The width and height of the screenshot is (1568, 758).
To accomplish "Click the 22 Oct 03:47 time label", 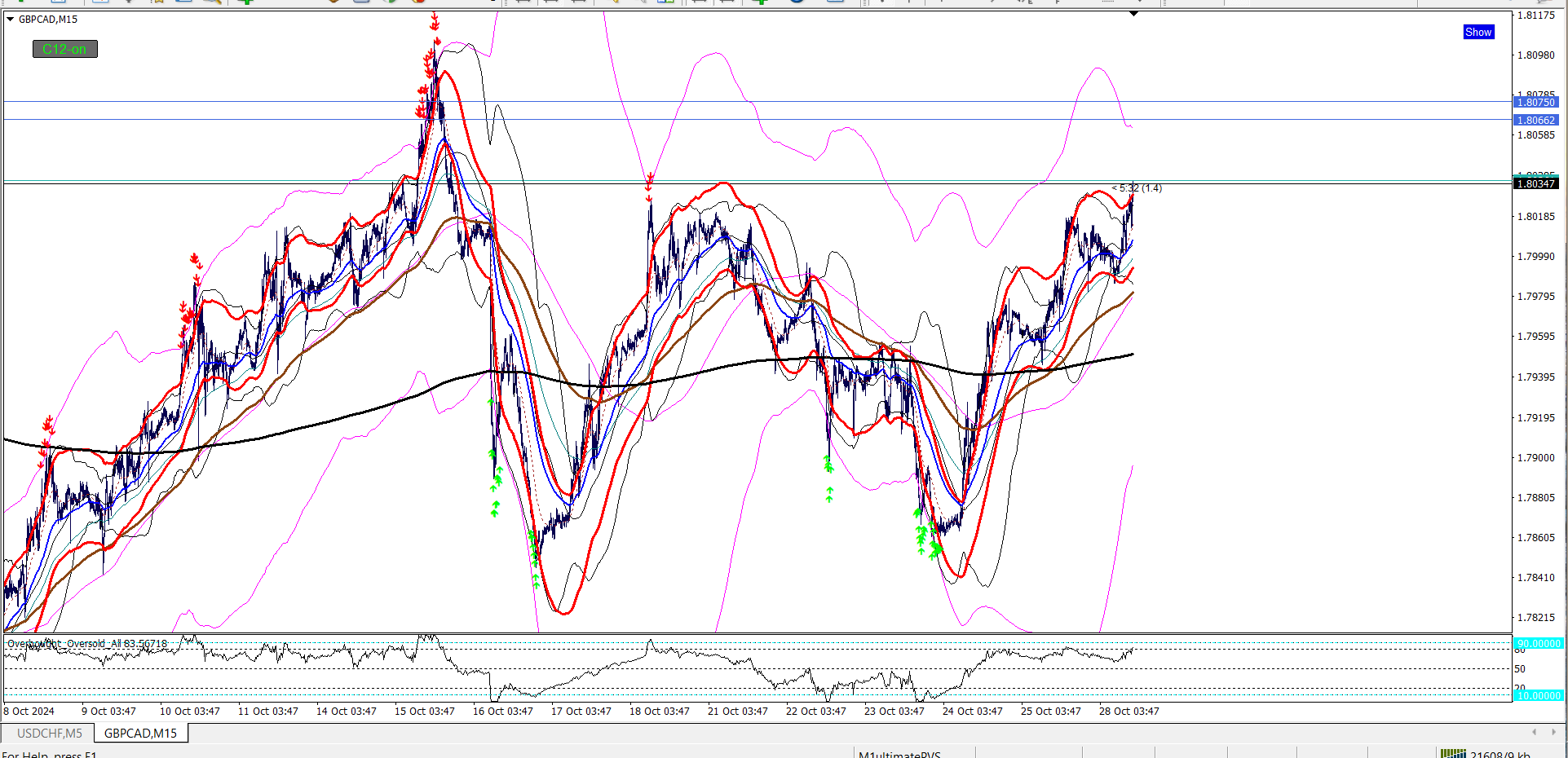I will (x=816, y=711).
